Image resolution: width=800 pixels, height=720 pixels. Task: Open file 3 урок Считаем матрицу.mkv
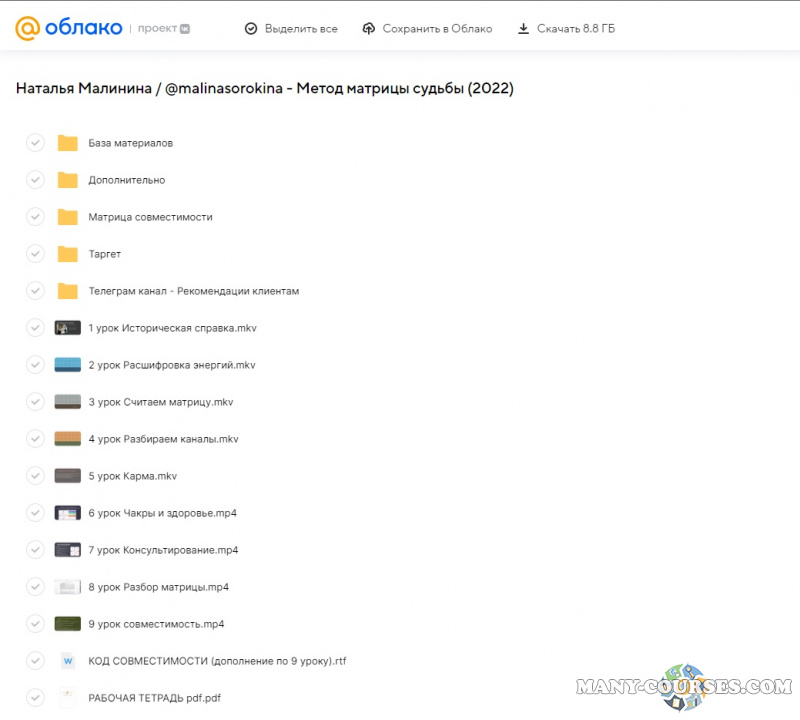160,402
